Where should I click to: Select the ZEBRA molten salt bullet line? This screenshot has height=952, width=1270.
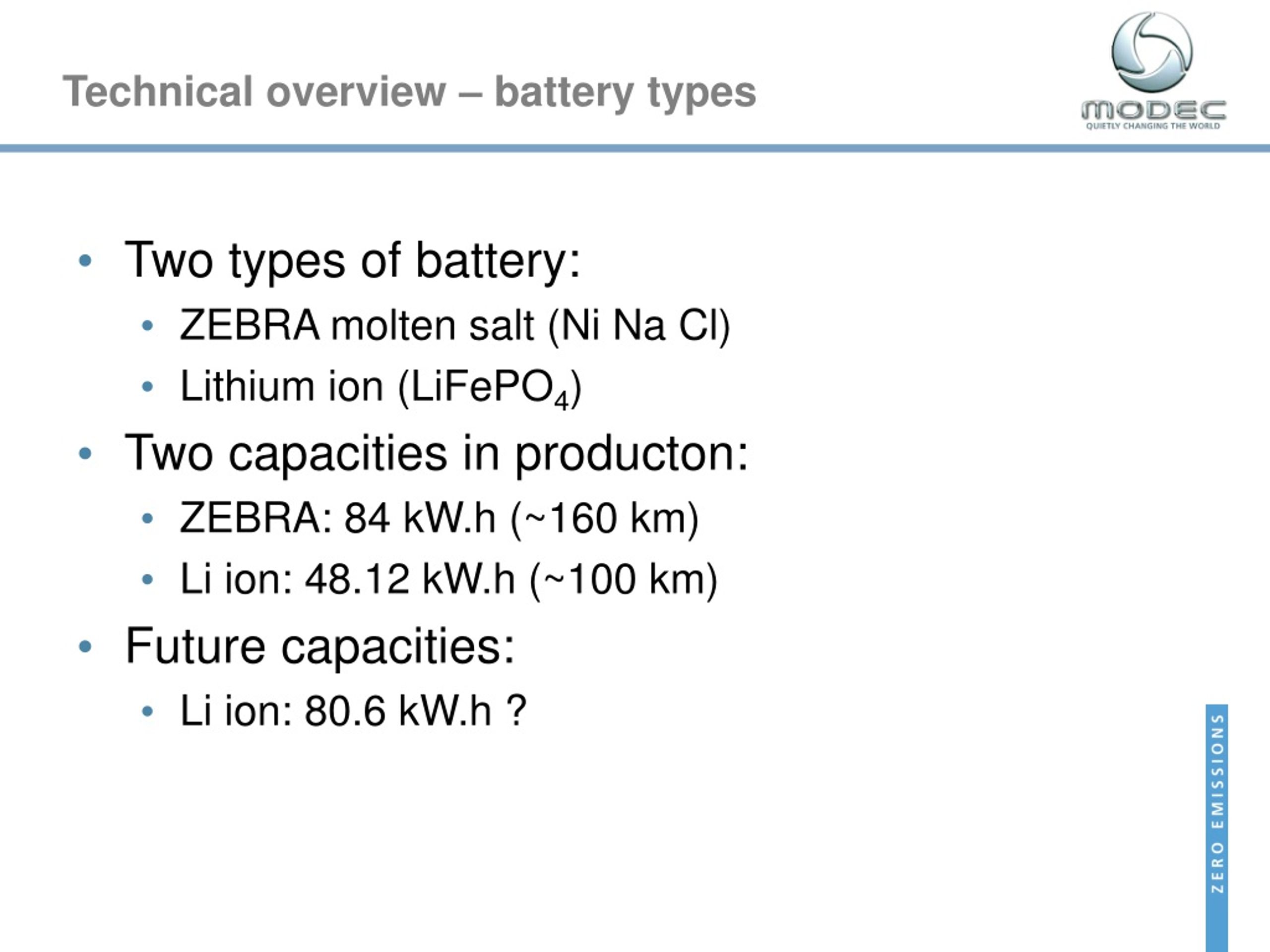(x=455, y=326)
